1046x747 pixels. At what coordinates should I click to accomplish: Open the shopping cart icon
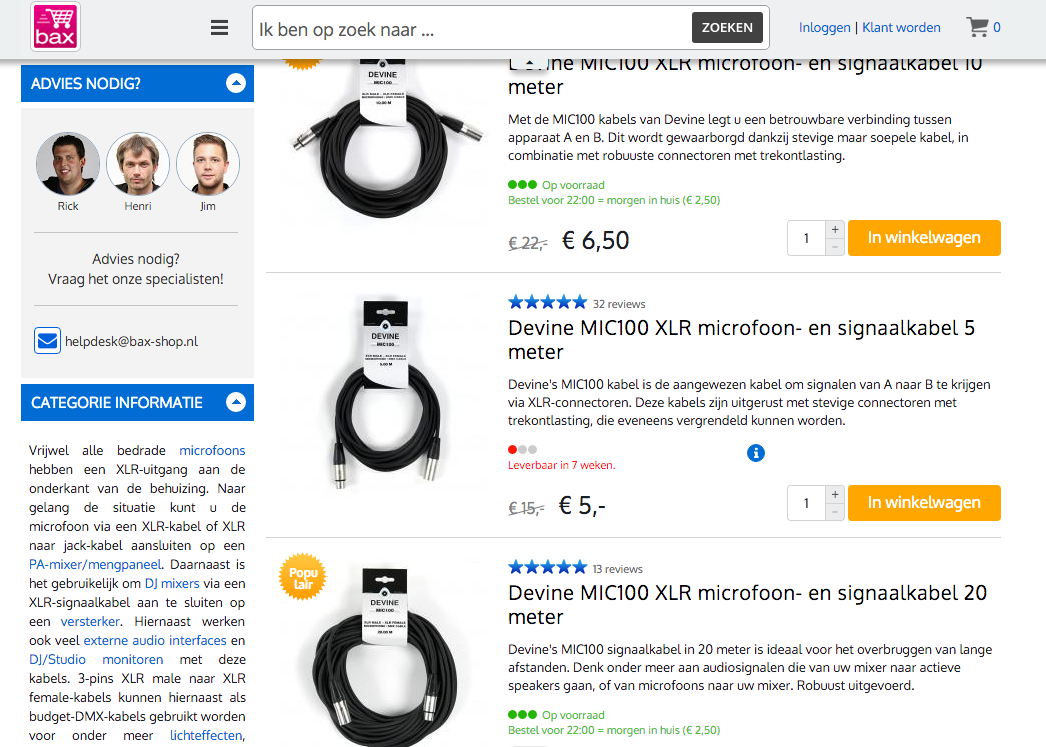(977, 27)
